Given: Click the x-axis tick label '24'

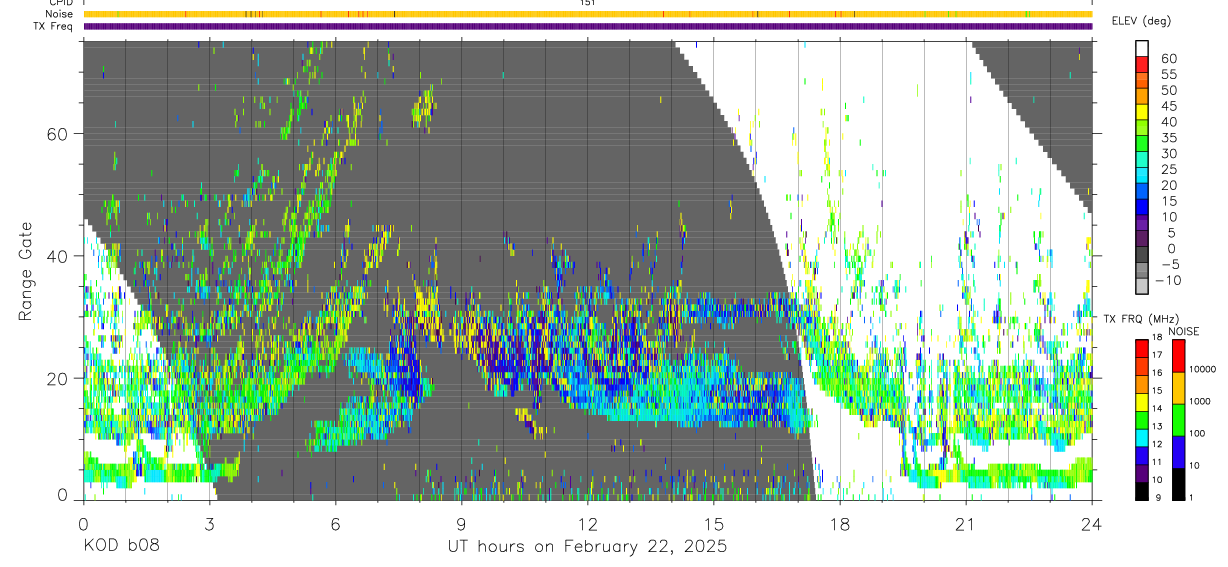Looking at the screenshot, I should 1092,523.
